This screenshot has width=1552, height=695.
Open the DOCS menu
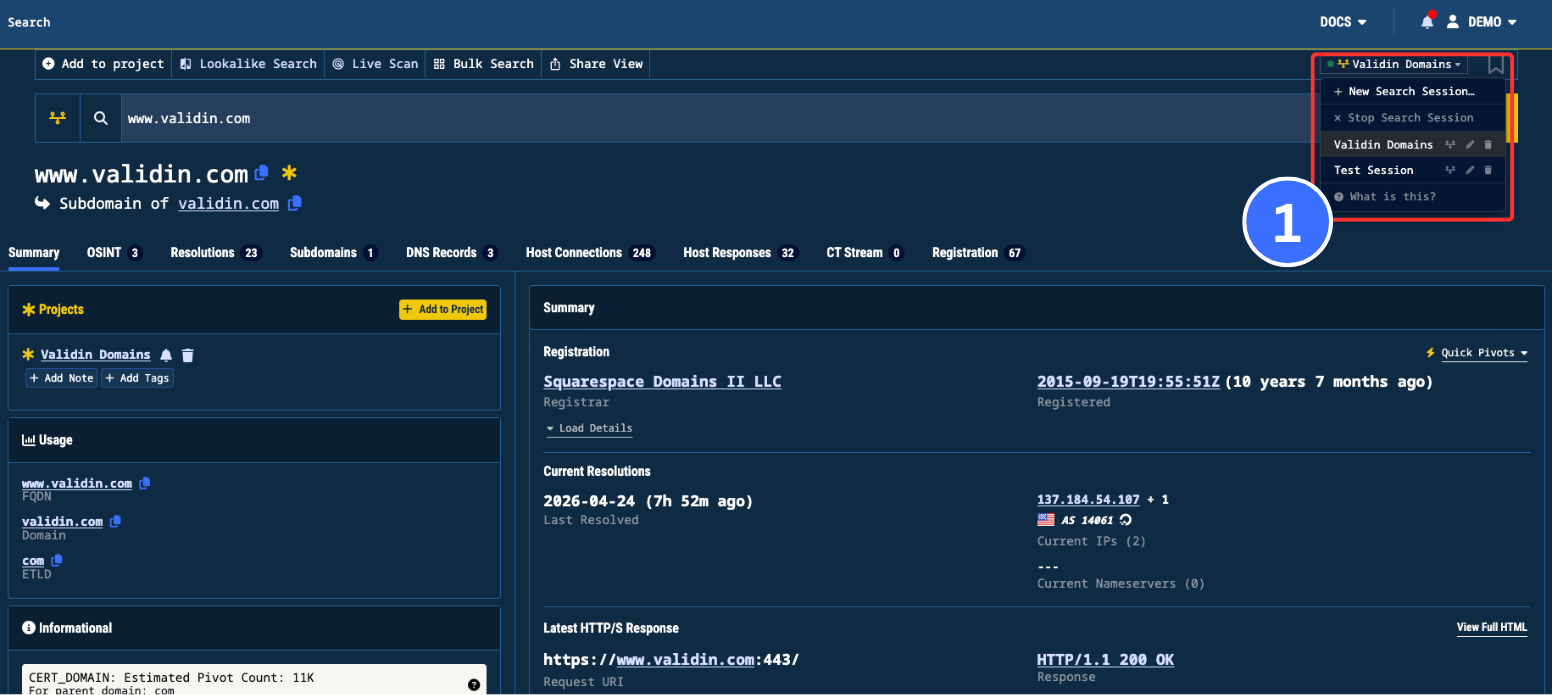(1342, 22)
